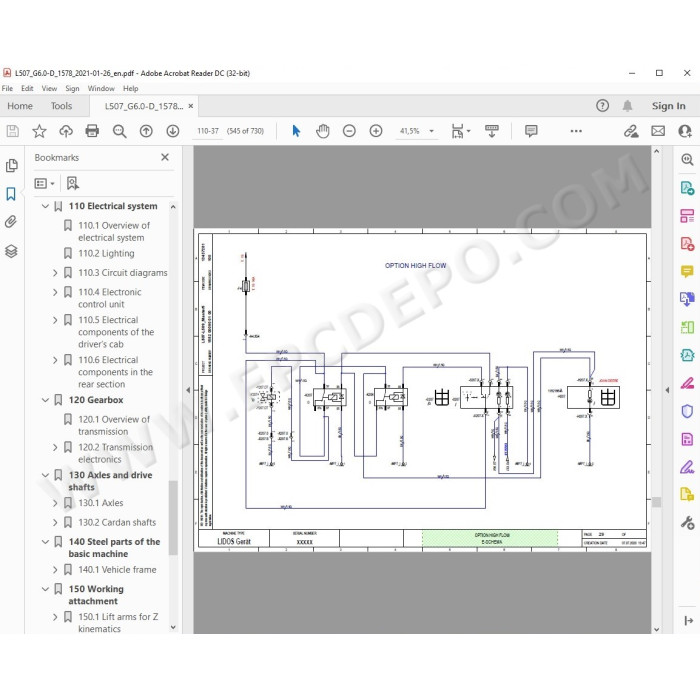
Task: Open notifications bell
Action: tap(627, 106)
